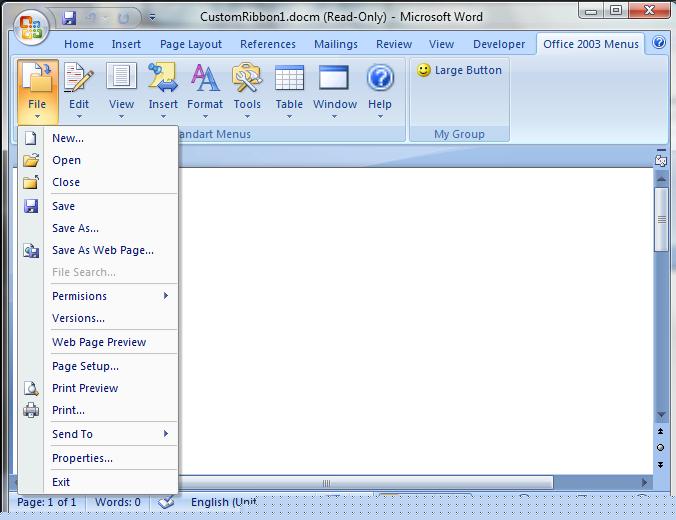Click the vertical scrollbar down arrow
The image size is (676, 520).
click(x=661, y=415)
